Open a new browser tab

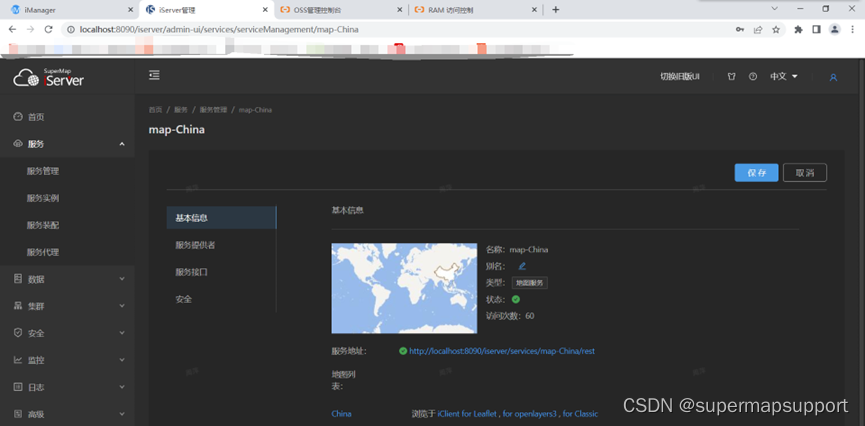[x=556, y=9]
